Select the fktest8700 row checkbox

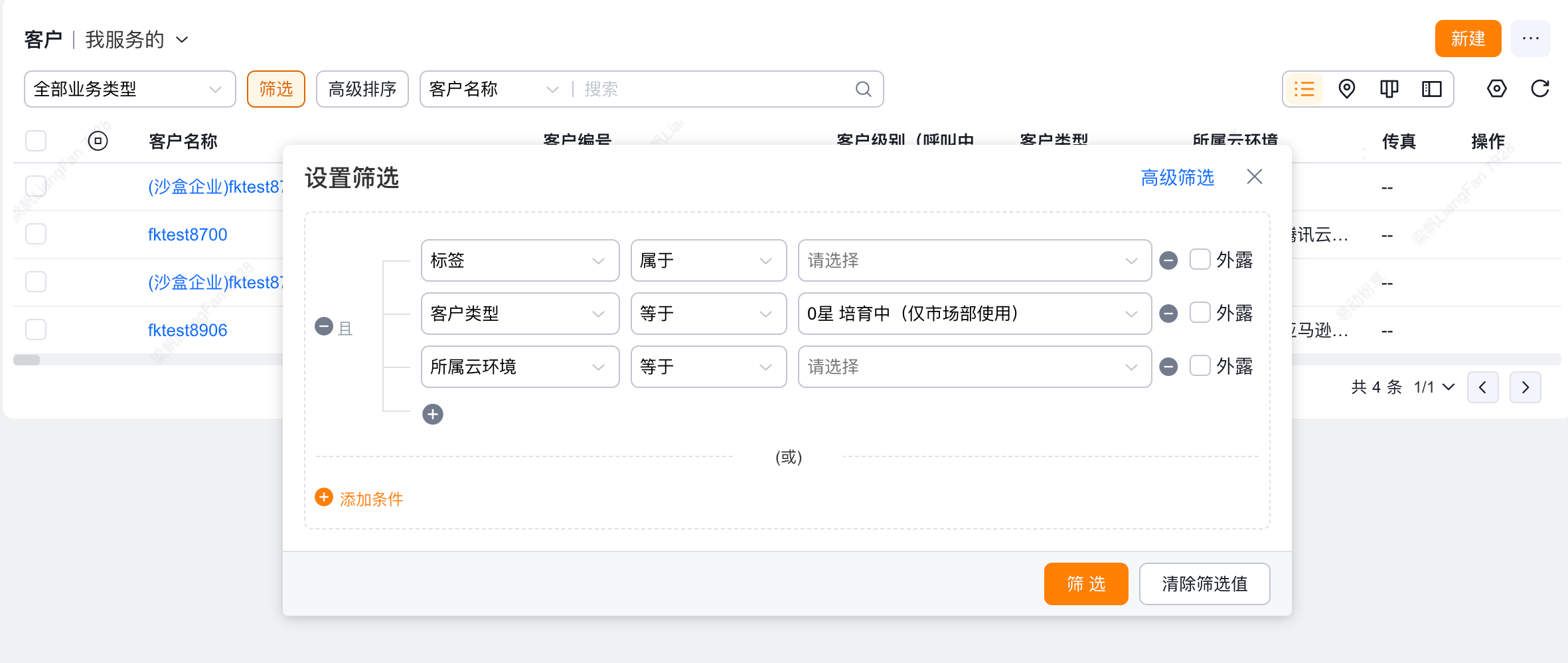[36, 234]
